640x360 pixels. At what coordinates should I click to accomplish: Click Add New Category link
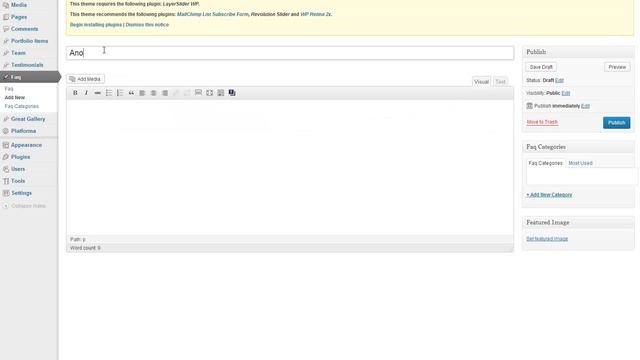(x=549, y=195)
